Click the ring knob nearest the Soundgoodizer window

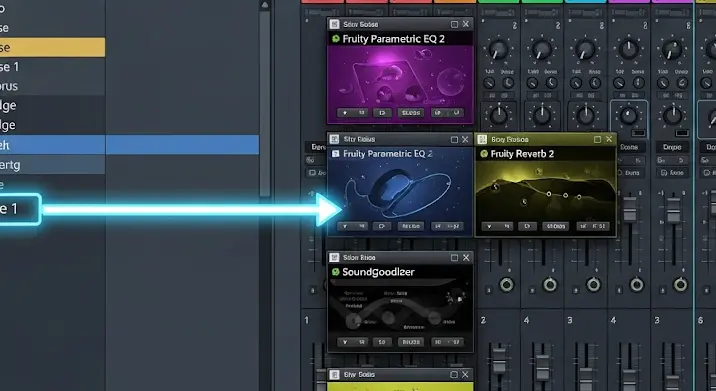(x=506, y=285)
